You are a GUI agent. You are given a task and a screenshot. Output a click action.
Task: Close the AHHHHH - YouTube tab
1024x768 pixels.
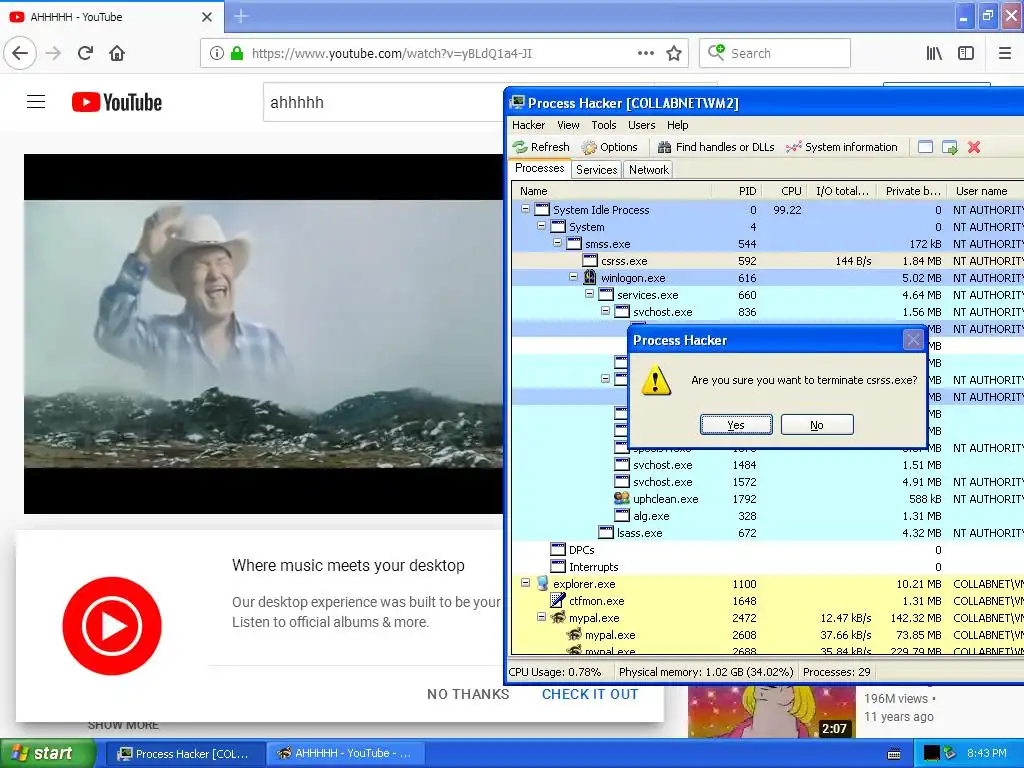pyautogui.click(x=207, y=17)
